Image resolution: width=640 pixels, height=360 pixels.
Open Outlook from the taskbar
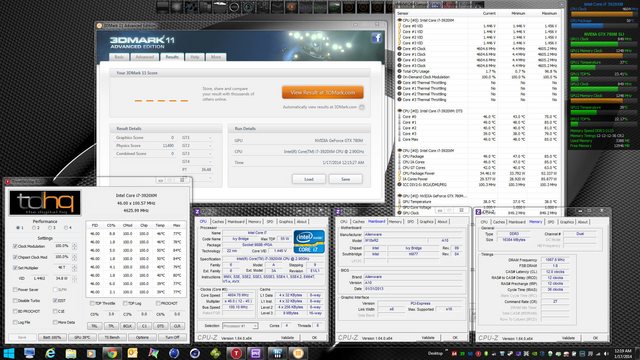(132, 353)
